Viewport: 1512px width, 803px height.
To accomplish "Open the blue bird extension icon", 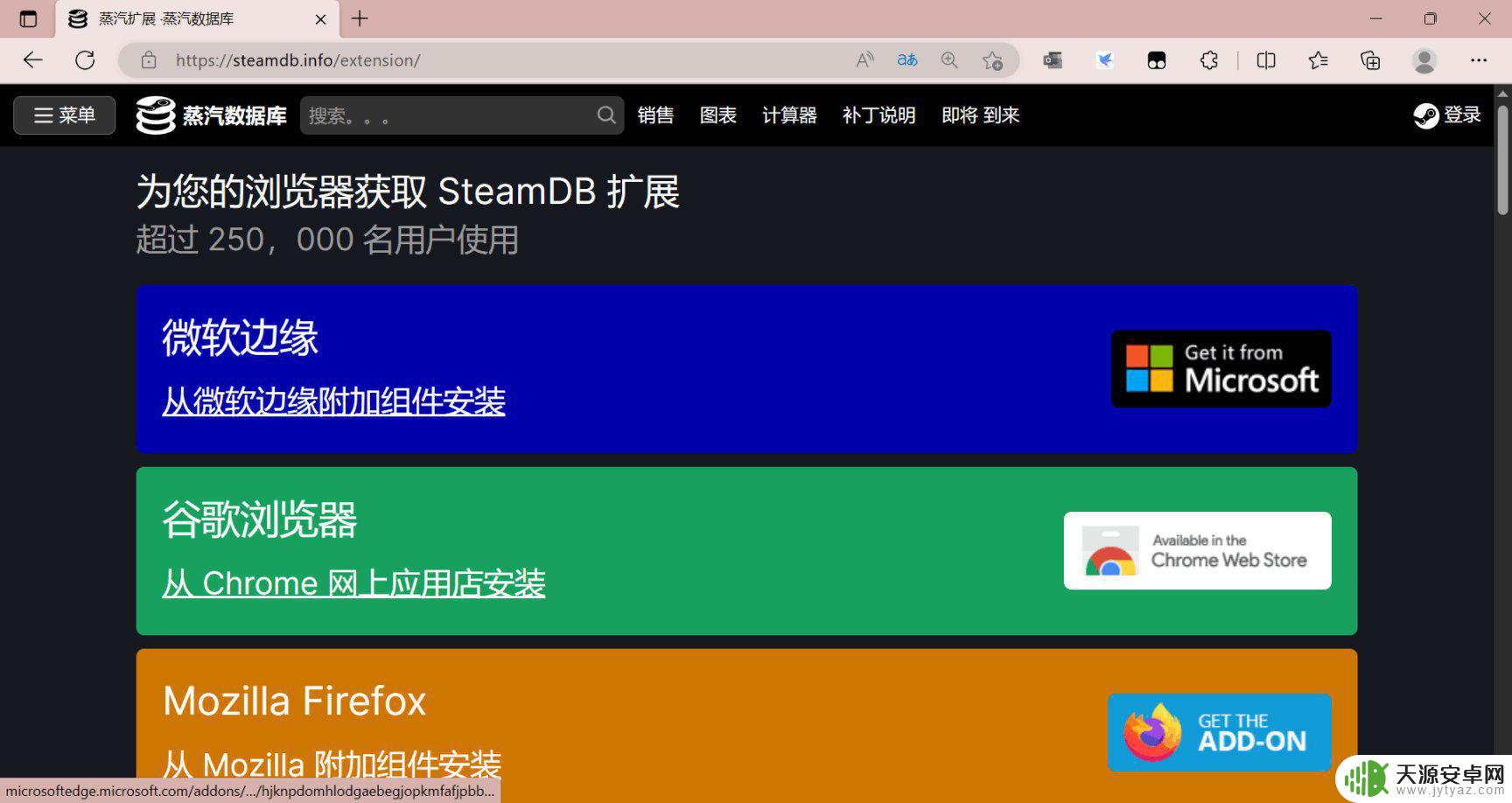I will (x=1105, y=60).
